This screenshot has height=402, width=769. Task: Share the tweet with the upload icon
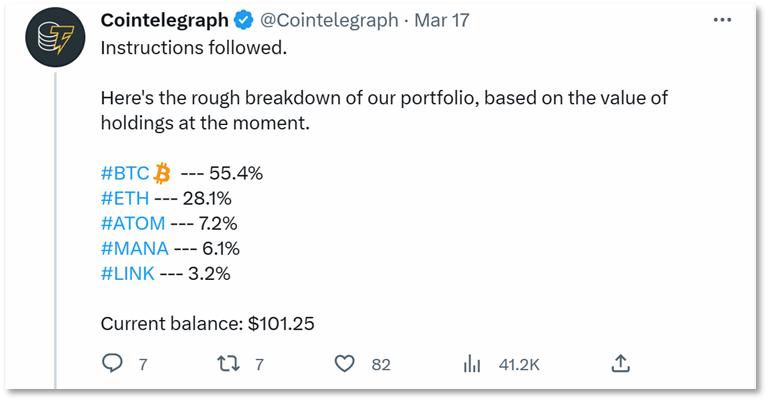pyautogui.click(x=620, y=363)
